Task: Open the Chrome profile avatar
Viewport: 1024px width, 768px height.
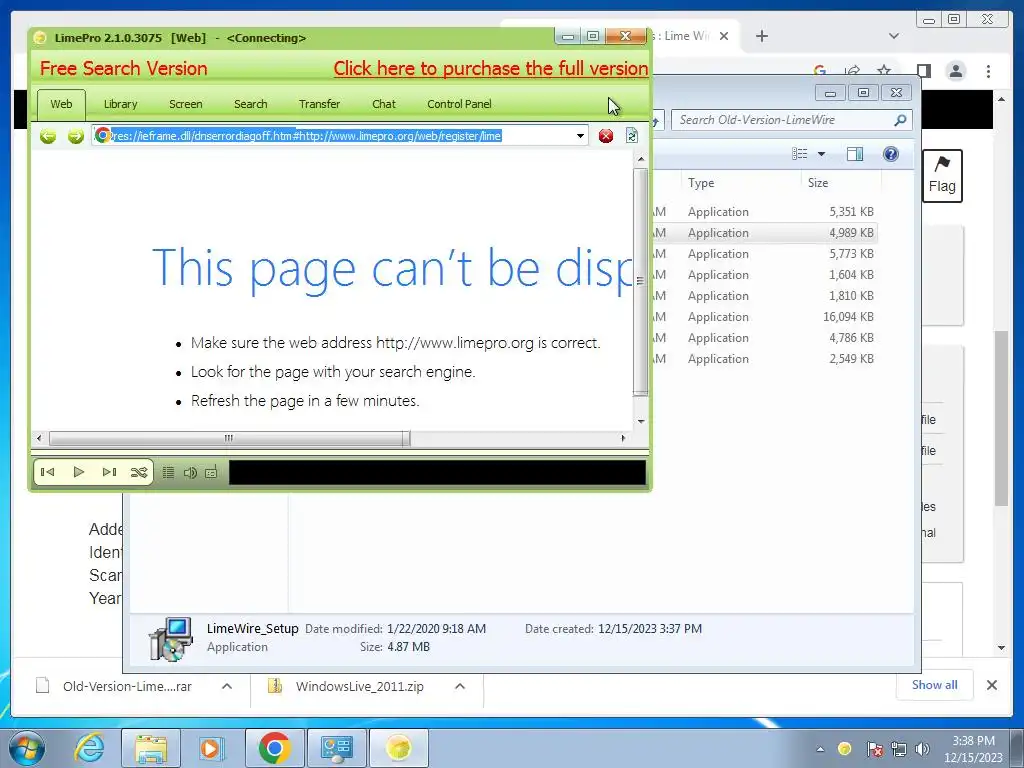Action: [956, 71]
